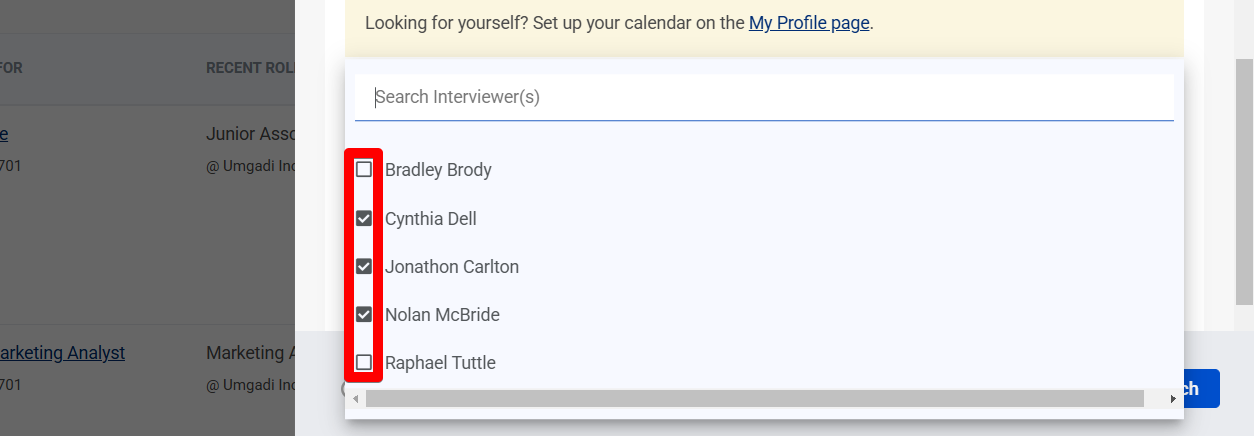The image size is (1254, 436).
Task: Click the left scroll arrow icon
Action: tap(355, 399)
